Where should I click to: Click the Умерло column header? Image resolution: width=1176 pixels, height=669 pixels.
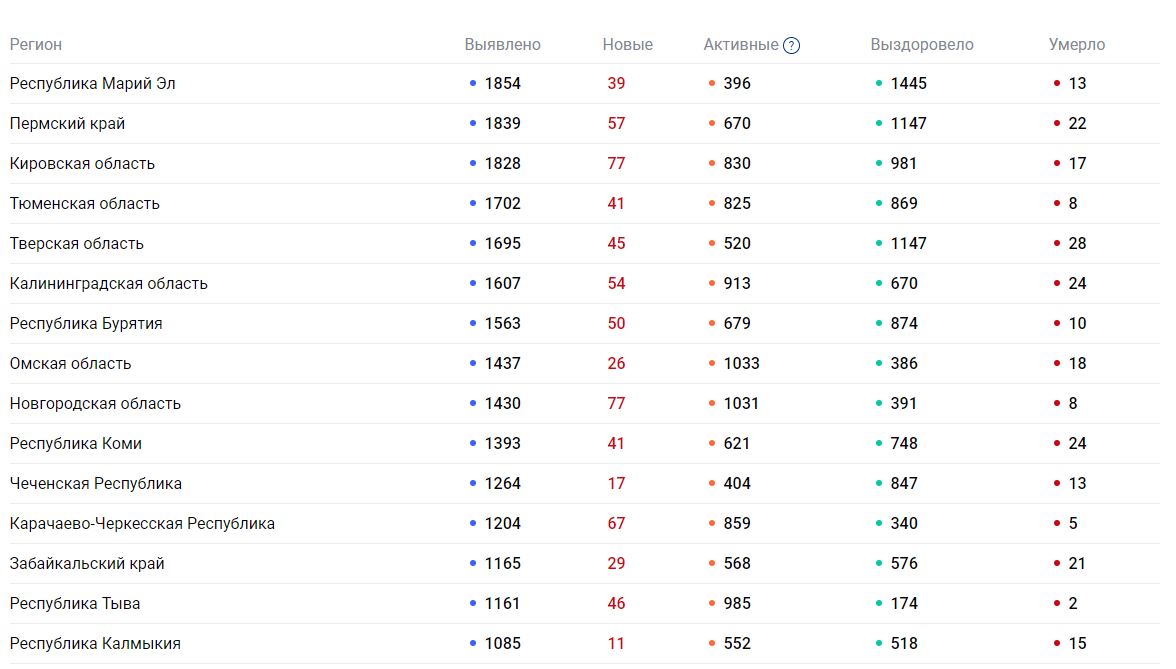[1076, 45]
